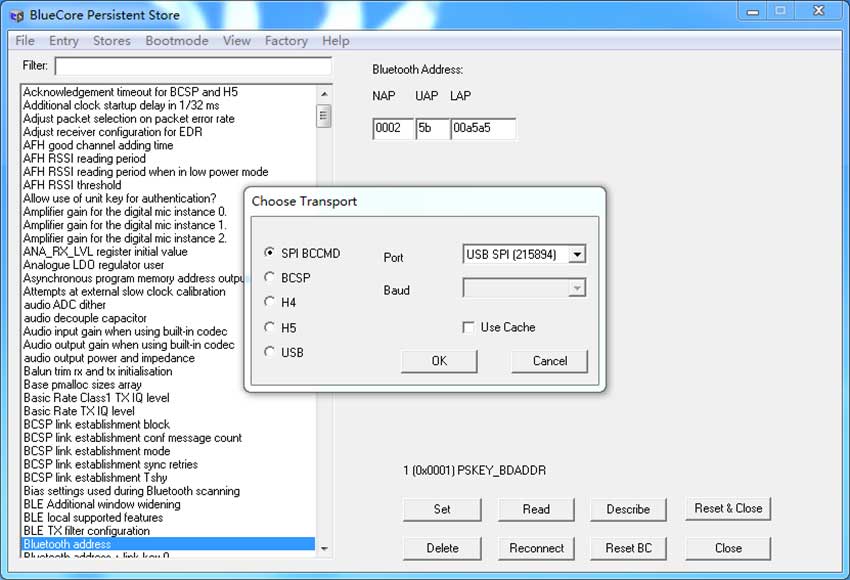Click the Close button next to Reset BC
This screenshot has height=580, width=850.
[x=728, y=548]
